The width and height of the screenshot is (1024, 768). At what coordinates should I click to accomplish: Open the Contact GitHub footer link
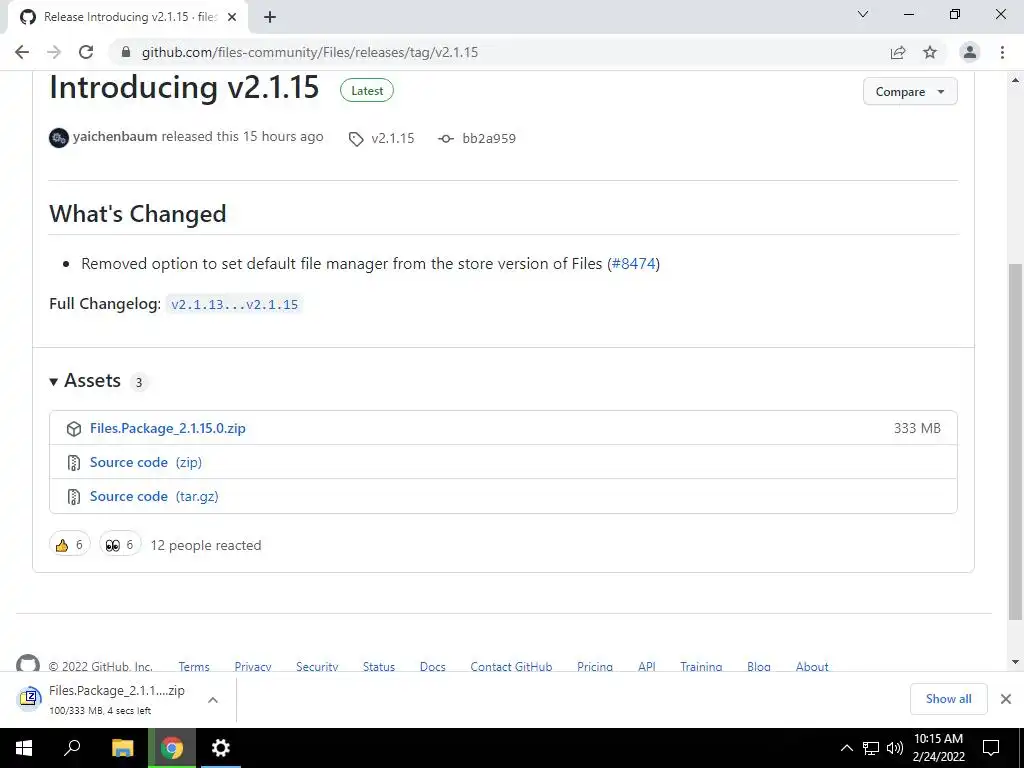(x=511, y=667)
